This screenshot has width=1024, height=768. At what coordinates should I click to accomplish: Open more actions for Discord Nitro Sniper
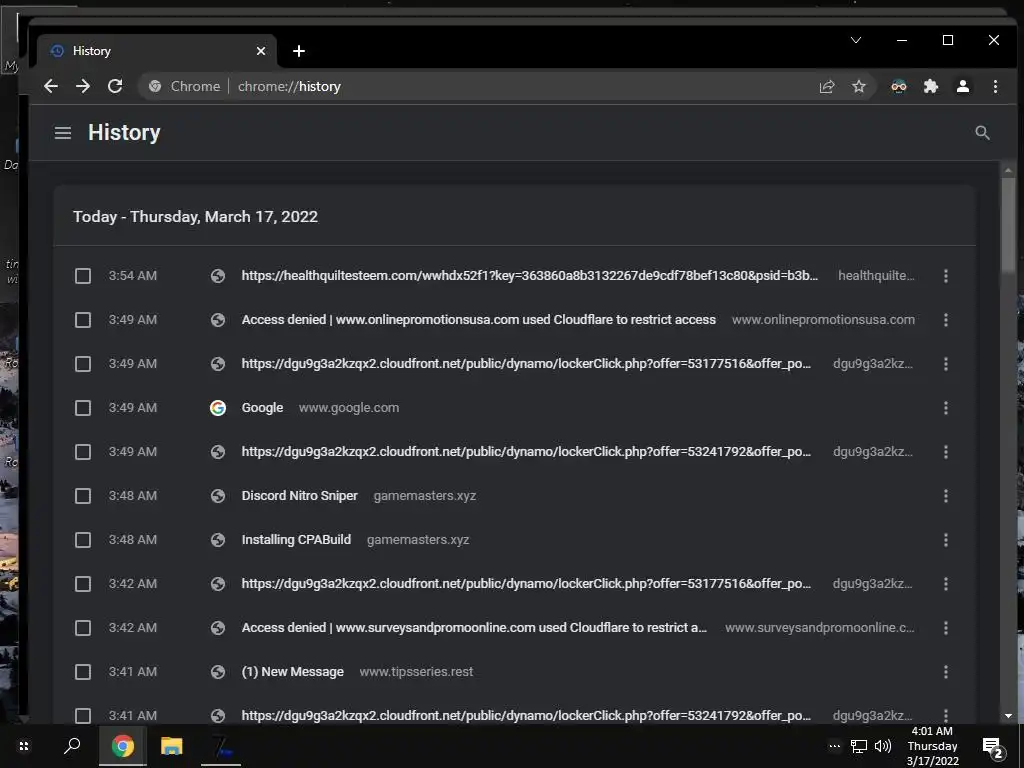946,496
